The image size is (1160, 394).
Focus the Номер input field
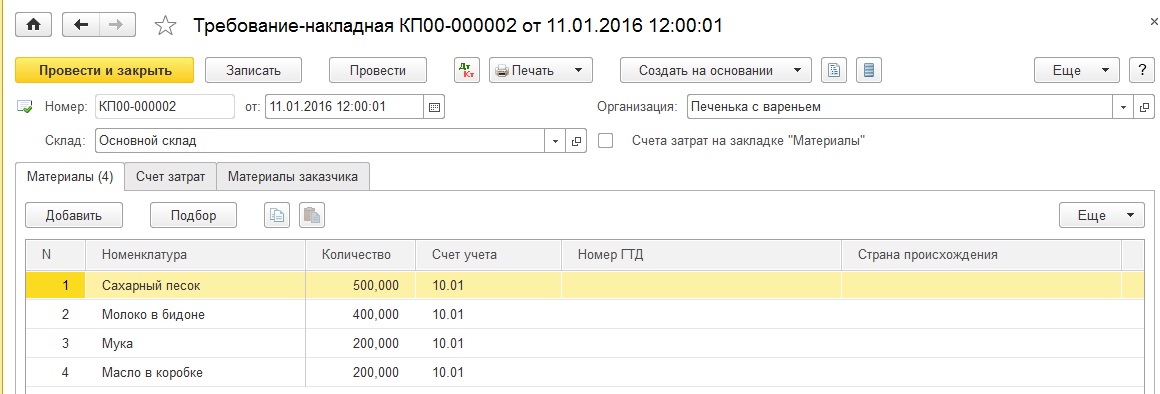tap(164, 107)
